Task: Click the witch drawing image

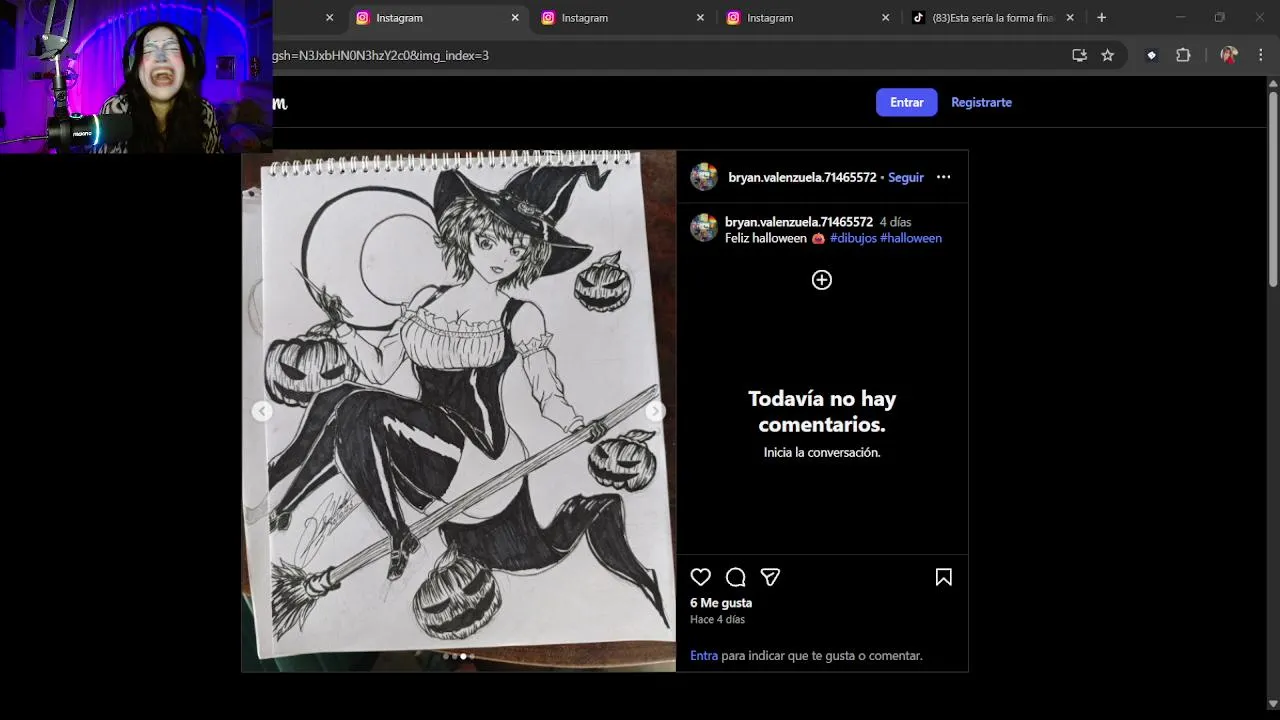Action: point(459,411)
